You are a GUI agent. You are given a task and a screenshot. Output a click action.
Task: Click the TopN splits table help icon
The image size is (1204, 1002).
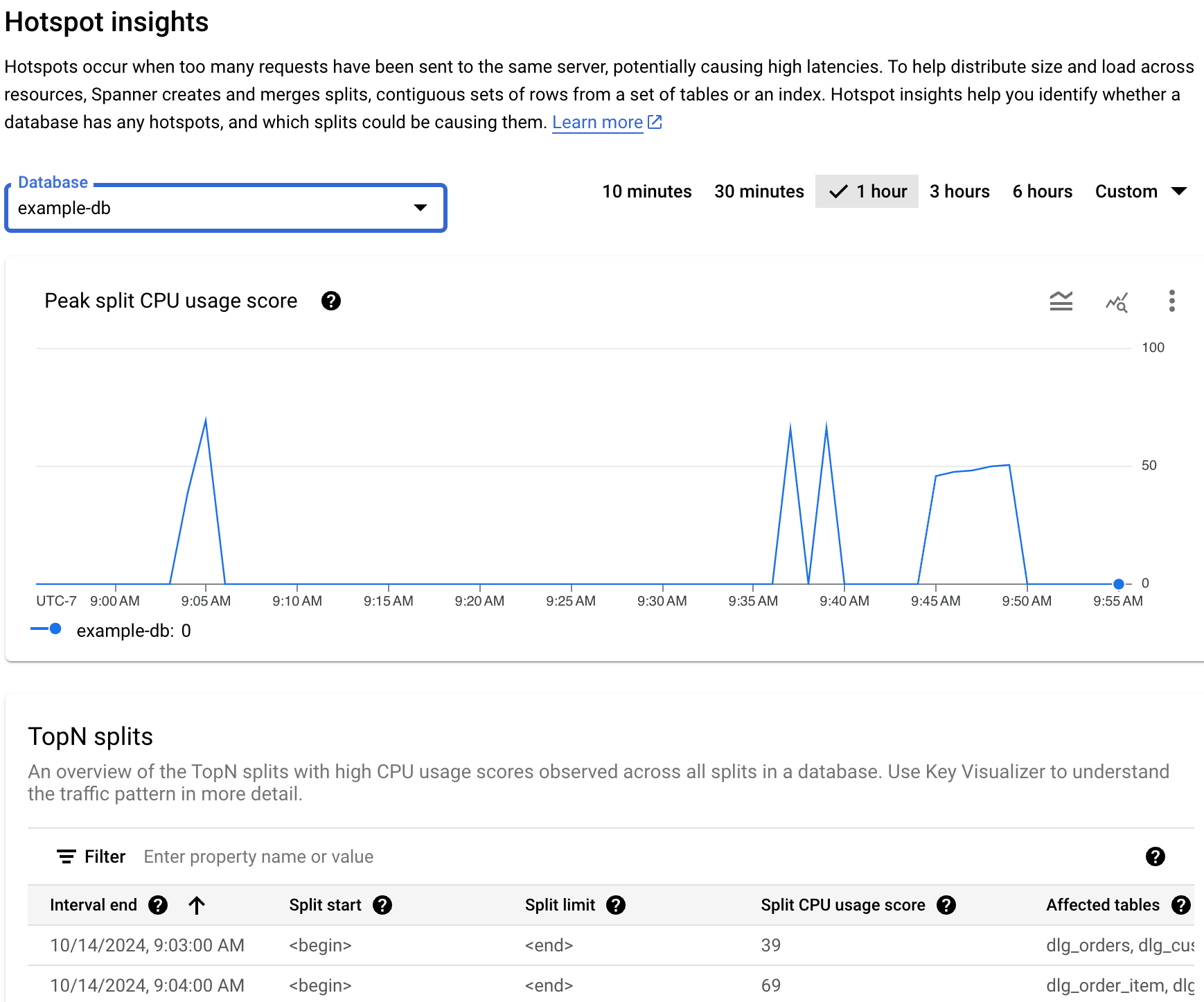coord(1155,857)
